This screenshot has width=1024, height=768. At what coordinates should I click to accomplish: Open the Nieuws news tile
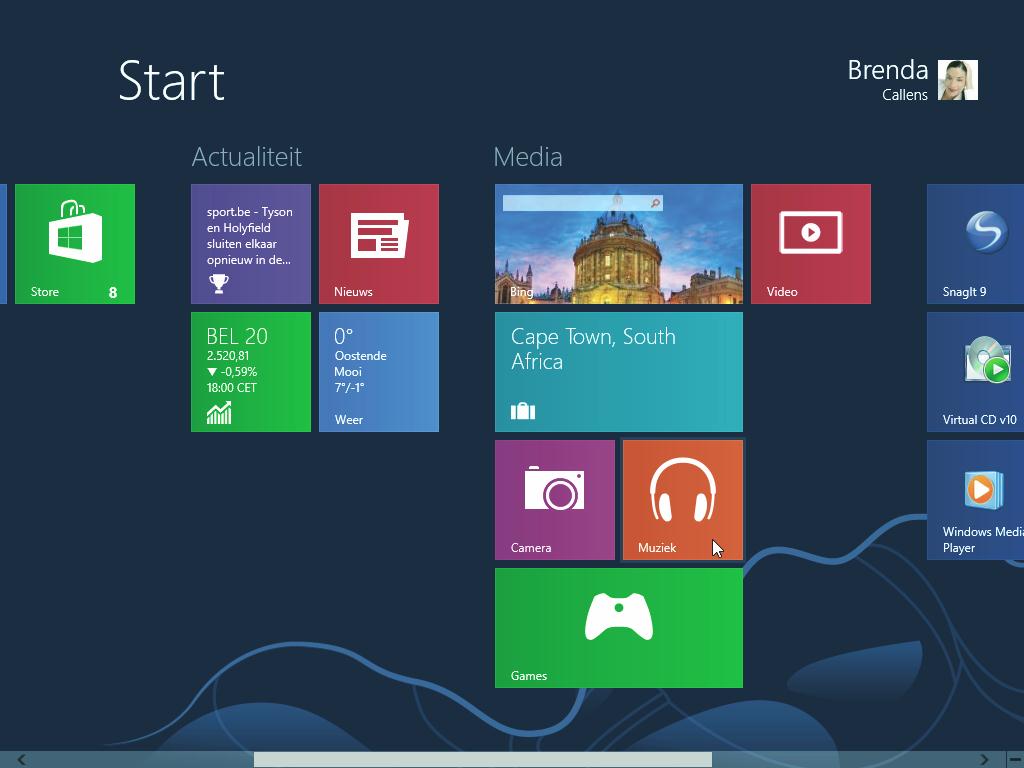point(379,244)
